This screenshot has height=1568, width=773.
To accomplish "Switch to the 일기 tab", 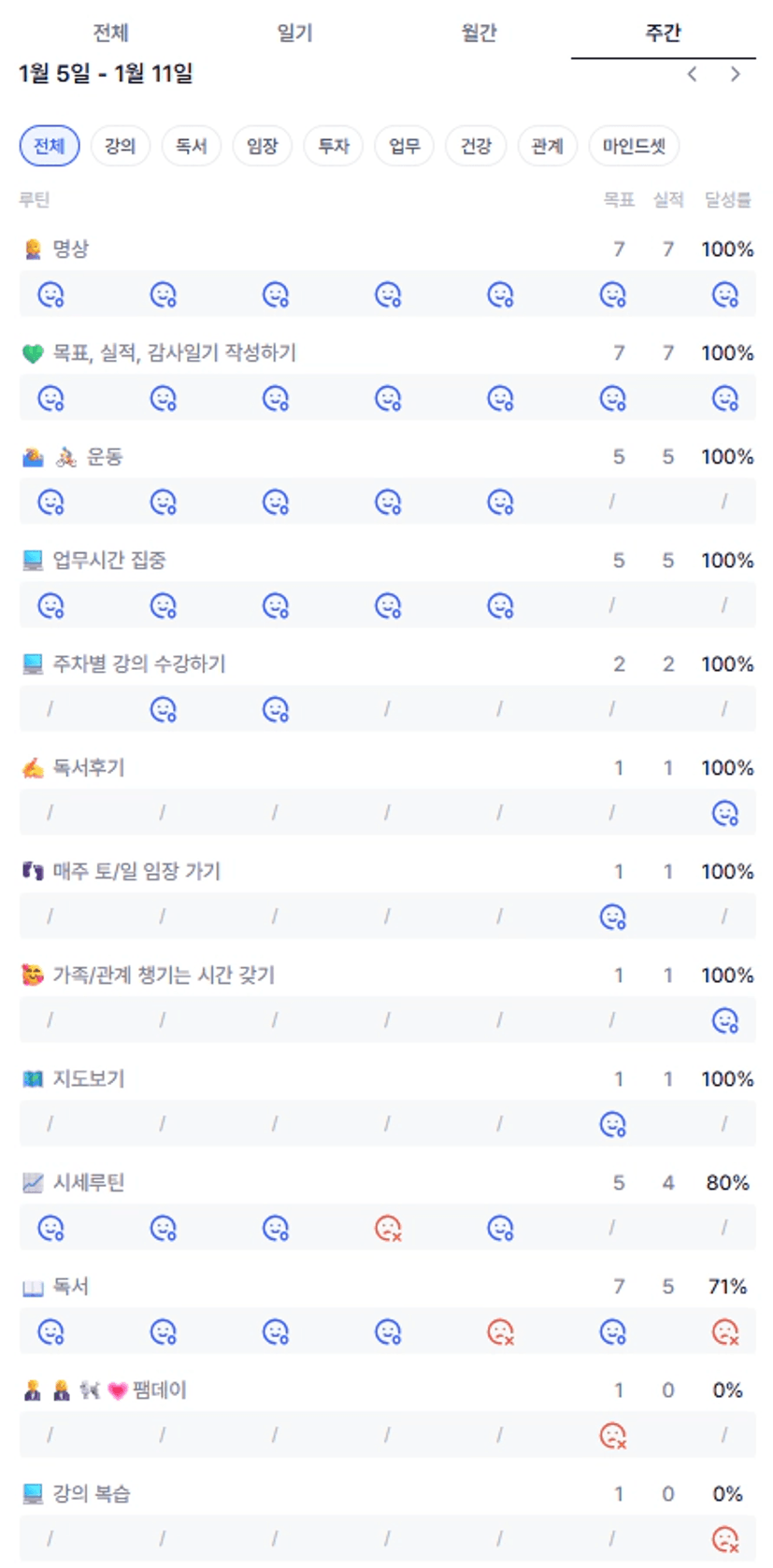I will pos(294,33).
